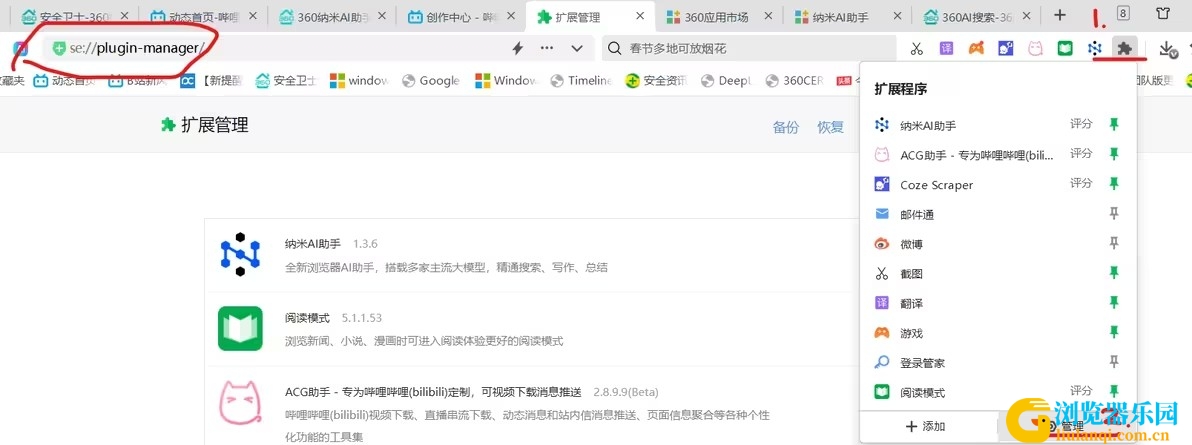Unpin Coze Scraper in the extensions popup
This screenshot has height=445, width=1192.
click(1114, 183)
